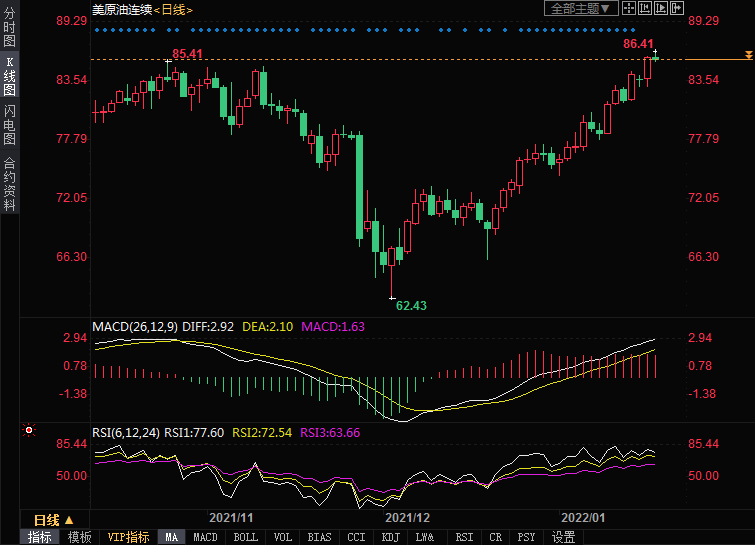Click the vertical-axis scaling icon in top toolbar
The width and height of the screenshot is (755, 545).
tap(645, 8)
